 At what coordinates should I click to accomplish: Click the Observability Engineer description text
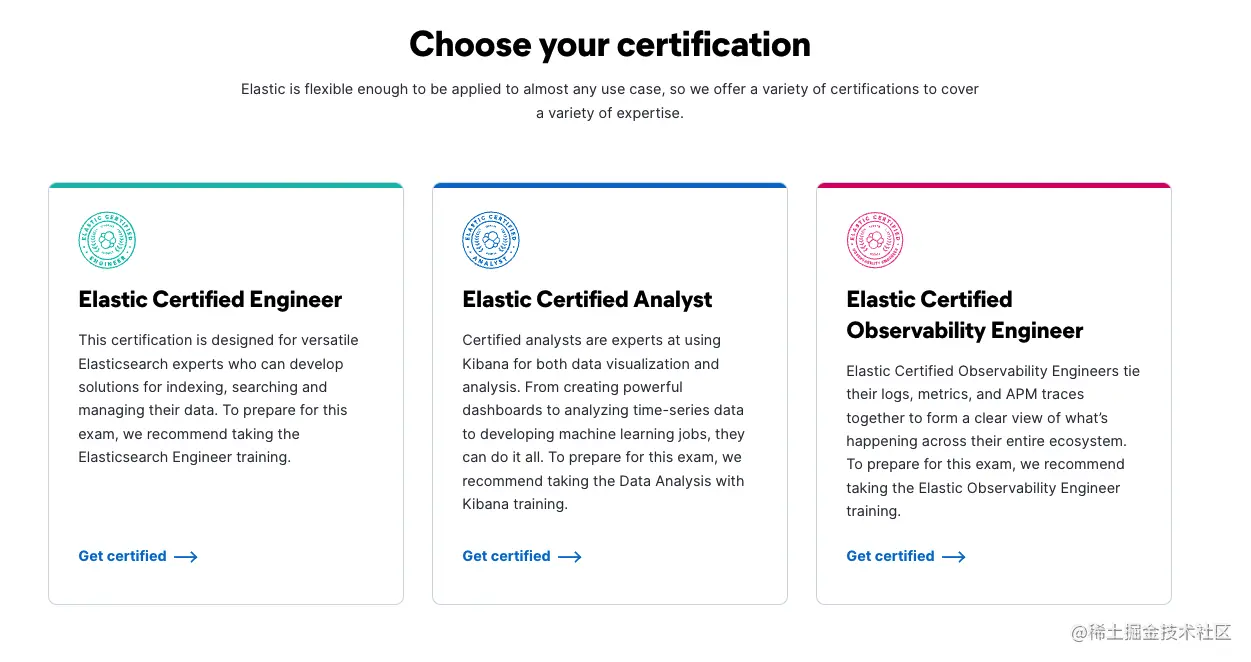point(992,441)
